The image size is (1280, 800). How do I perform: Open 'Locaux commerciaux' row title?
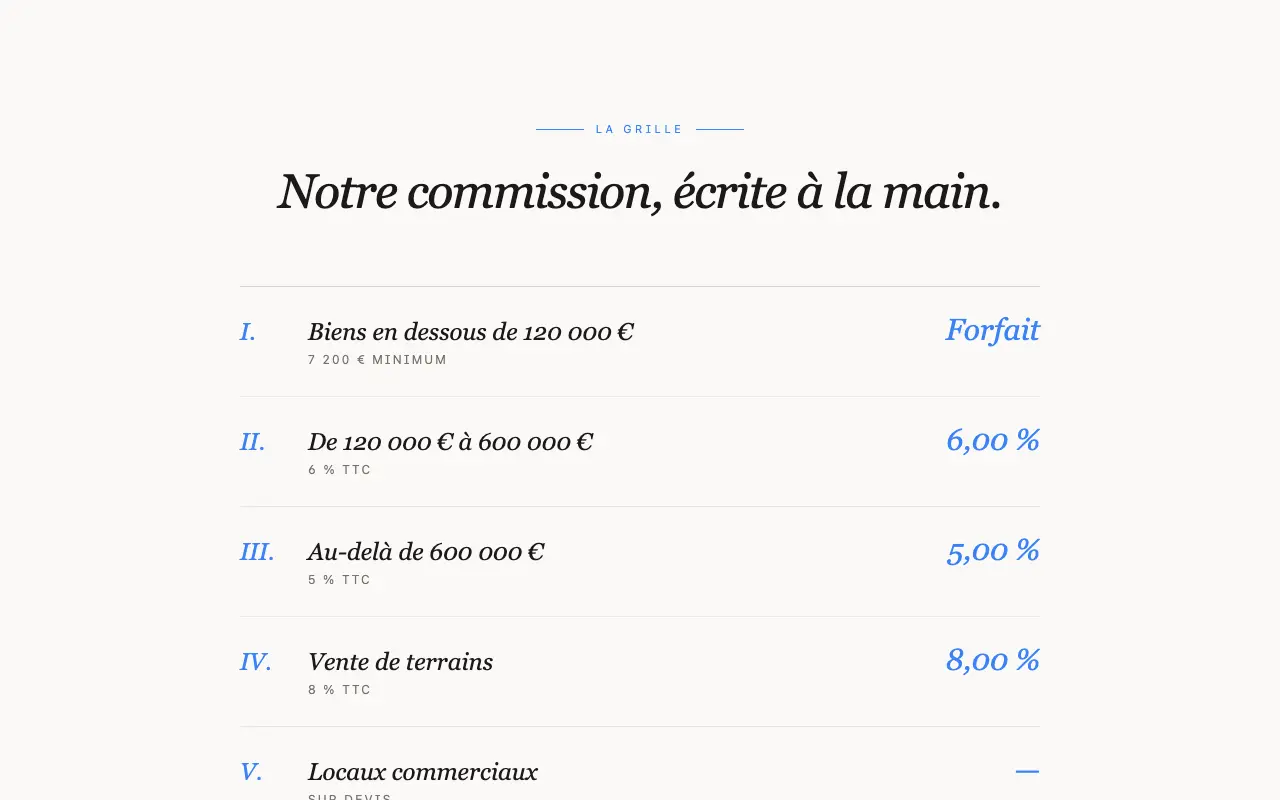(x=423, y=772)
